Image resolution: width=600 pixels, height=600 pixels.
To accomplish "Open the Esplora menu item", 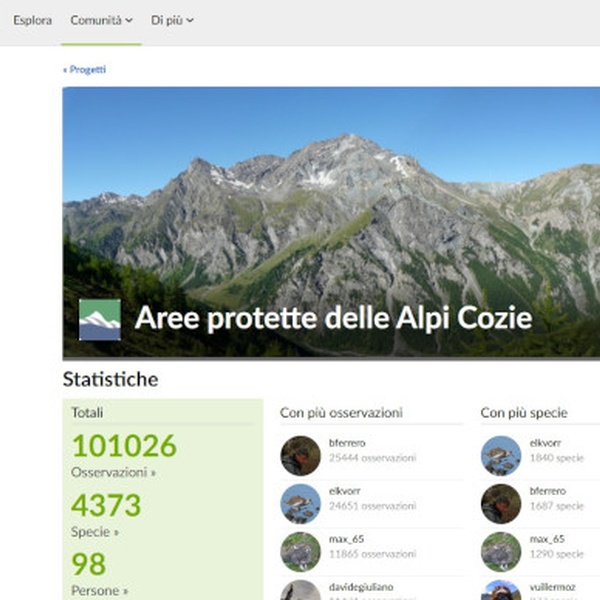I will point(33,20).
